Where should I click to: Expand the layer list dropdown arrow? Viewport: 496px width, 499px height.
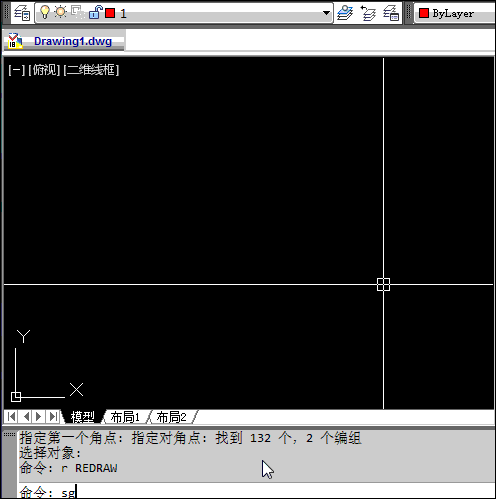click(x=326, y=13)
